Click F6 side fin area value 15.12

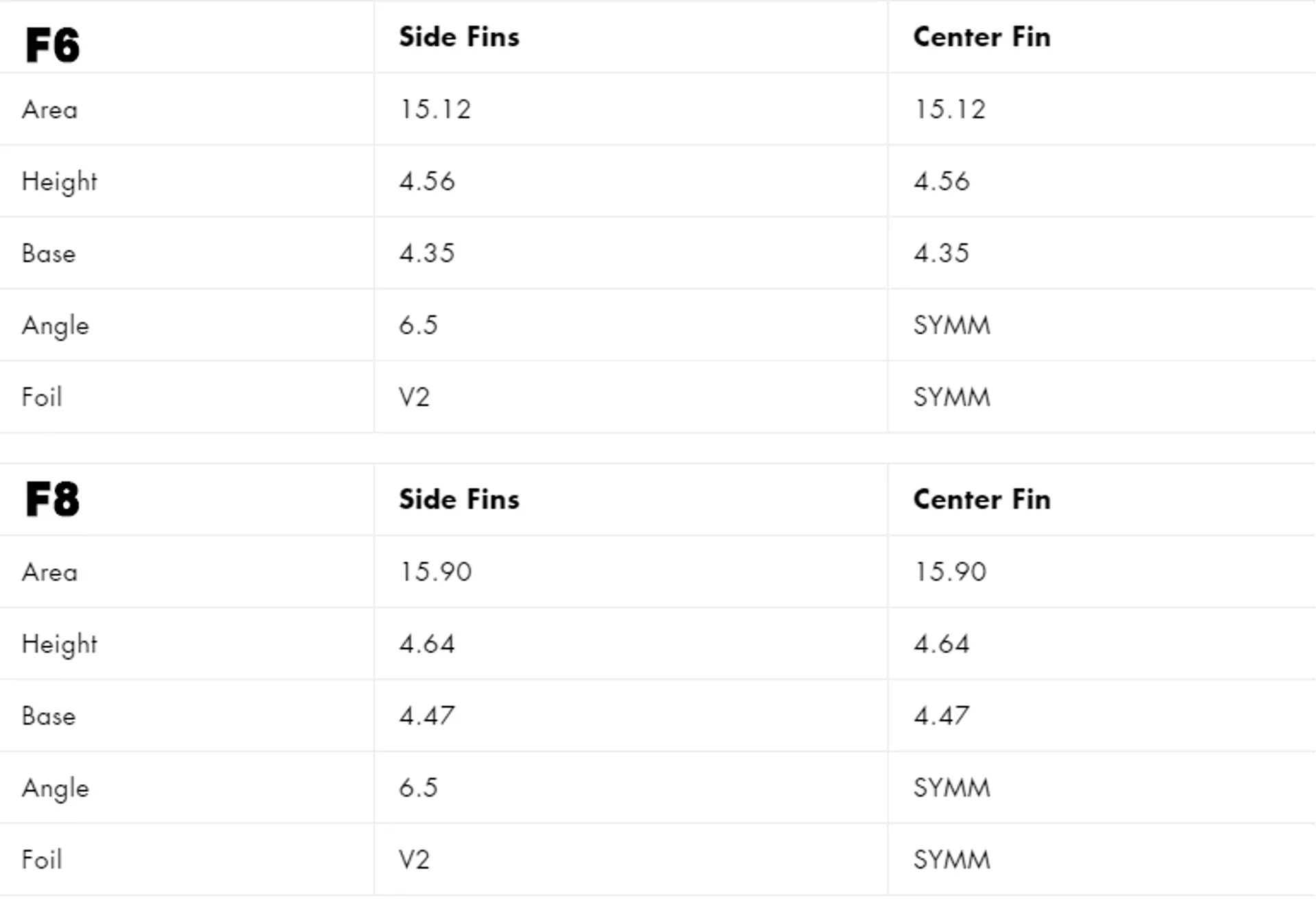435,110
